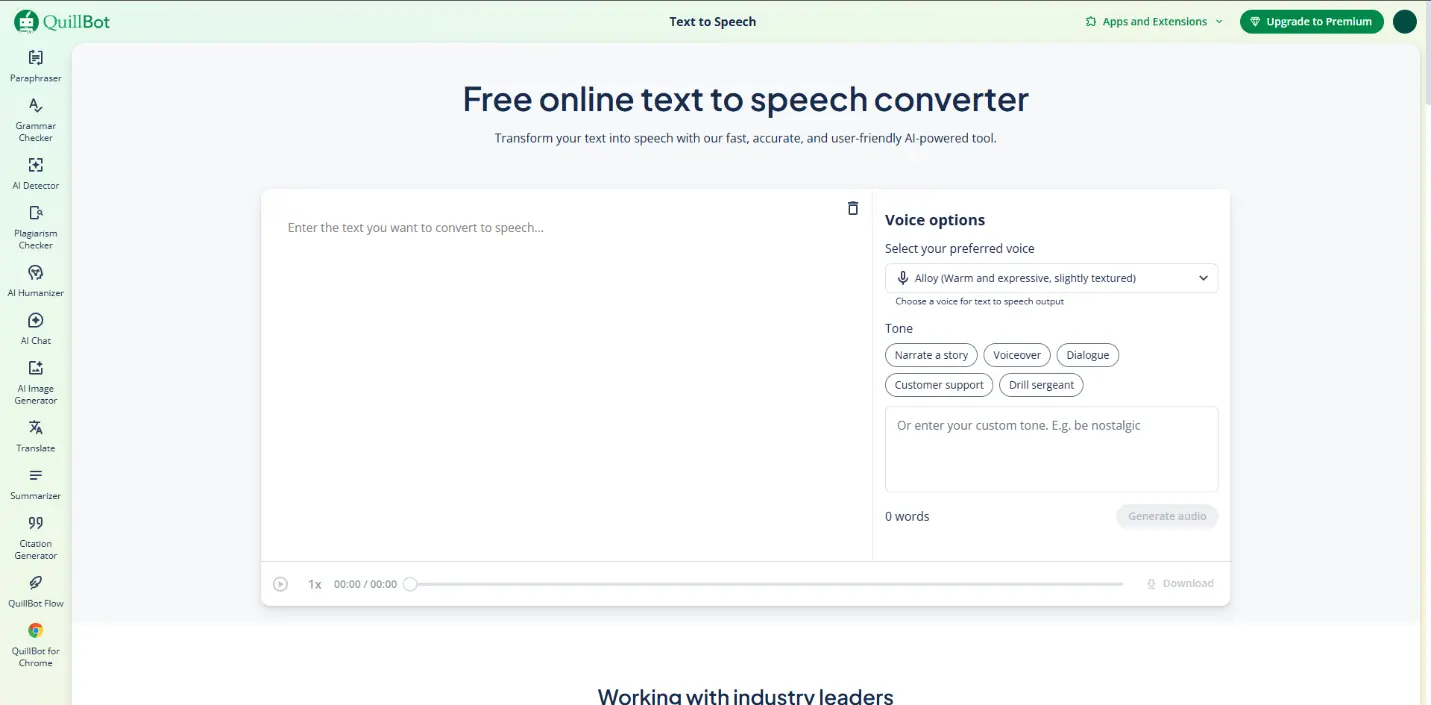Expand the Apps and Extensions menu
This screenshot has height=705, width=1431.
pos(1153,20)
